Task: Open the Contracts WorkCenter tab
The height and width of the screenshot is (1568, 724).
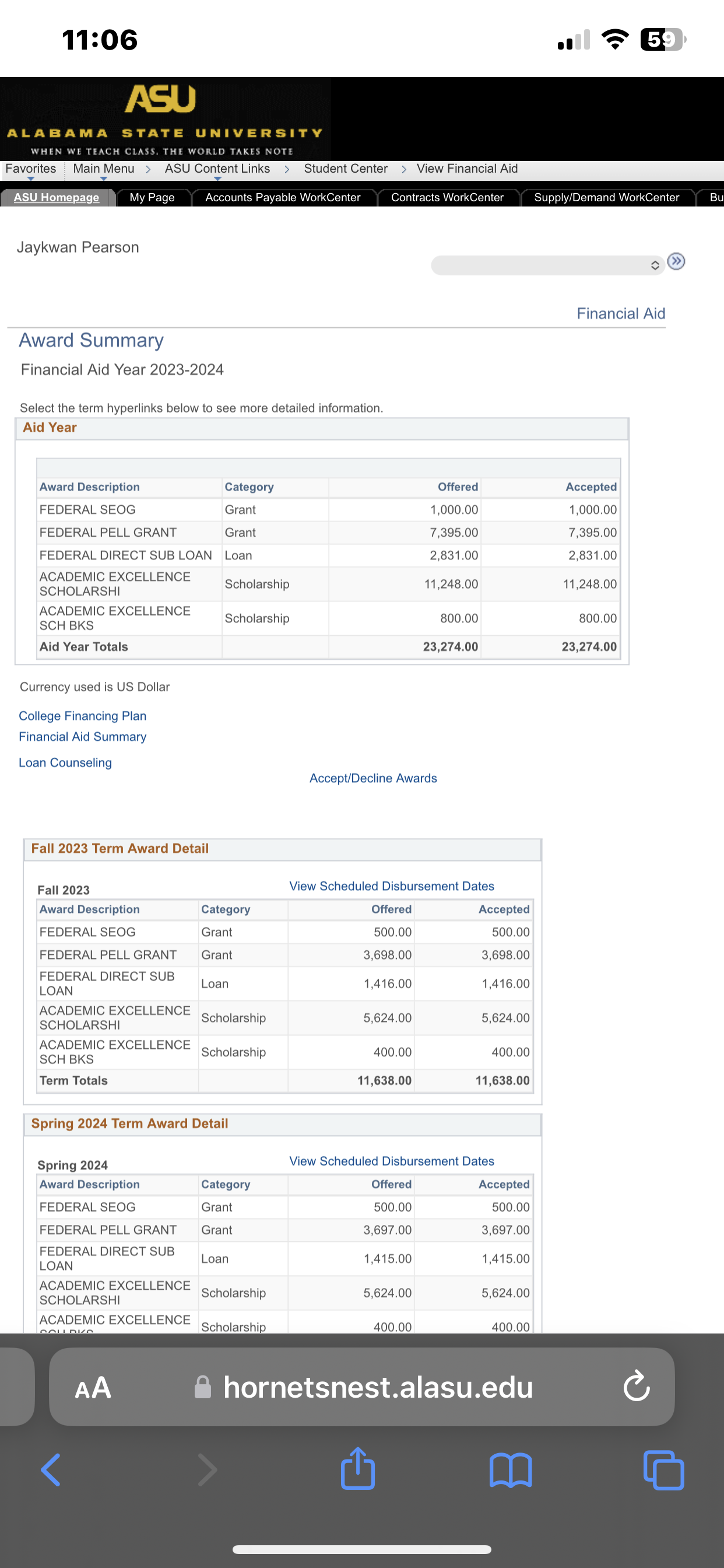Action: tap(447, 197)
